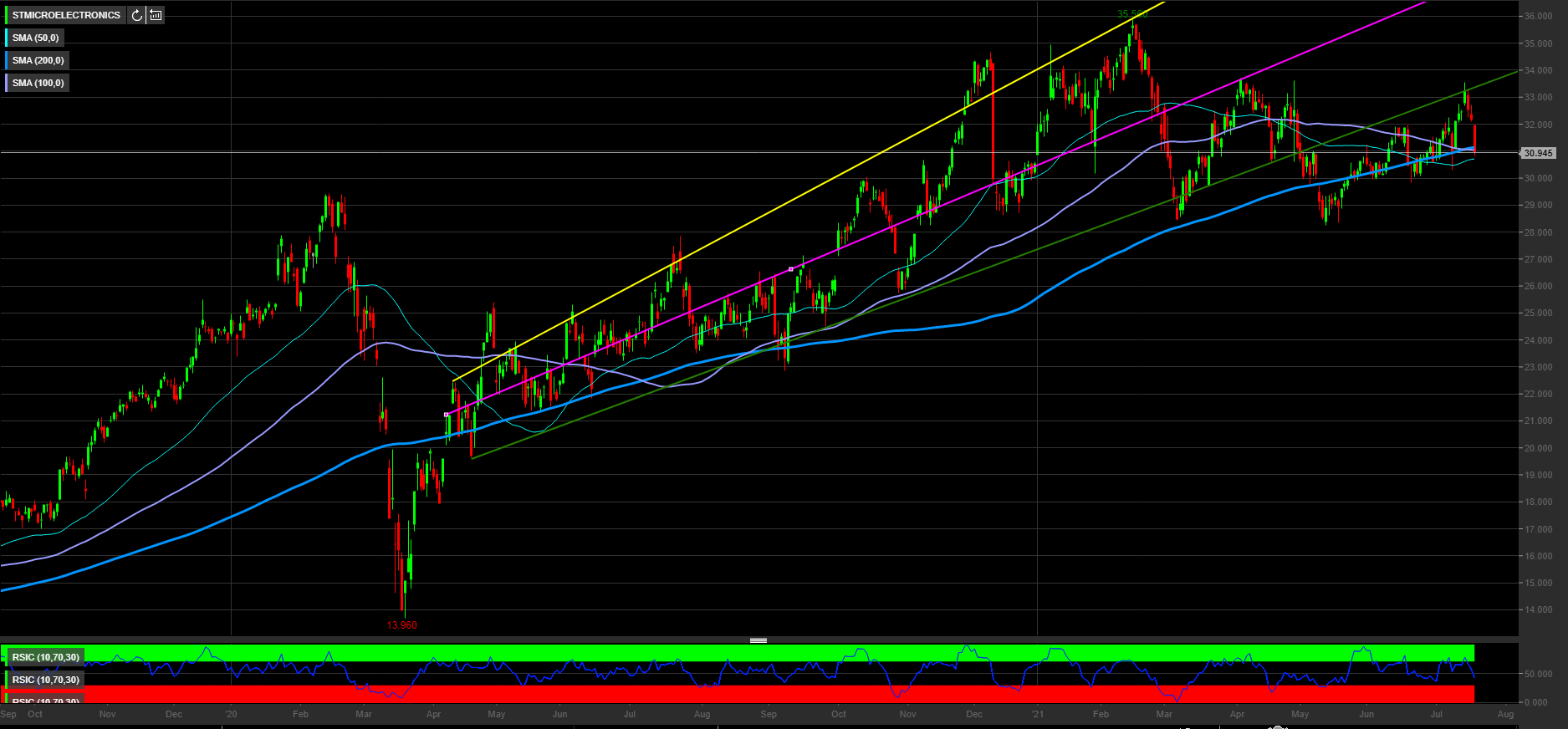1568x729 pixels.
Task: Click the current price tag 30.945
Action: pyautogui.click(x=1538, y=153)
